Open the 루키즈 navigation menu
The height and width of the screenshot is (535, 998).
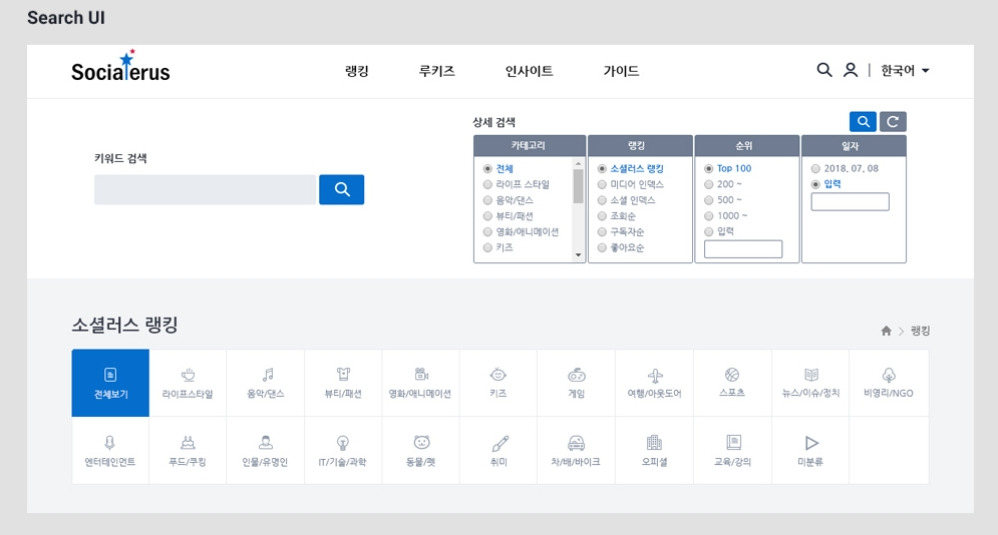point(437,71)
